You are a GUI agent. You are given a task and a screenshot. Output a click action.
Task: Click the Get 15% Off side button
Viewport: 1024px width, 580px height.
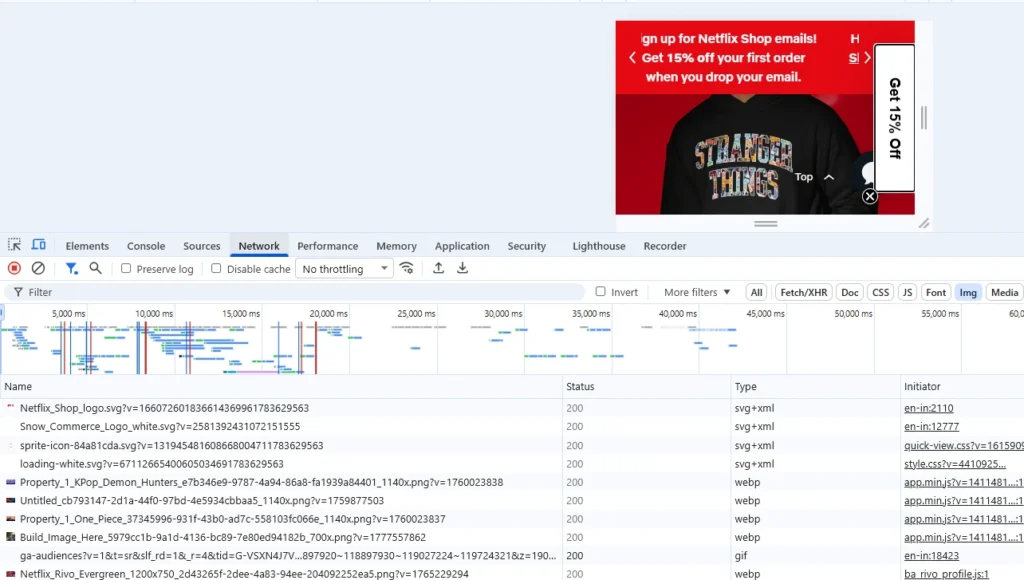(x=894, y=118)
